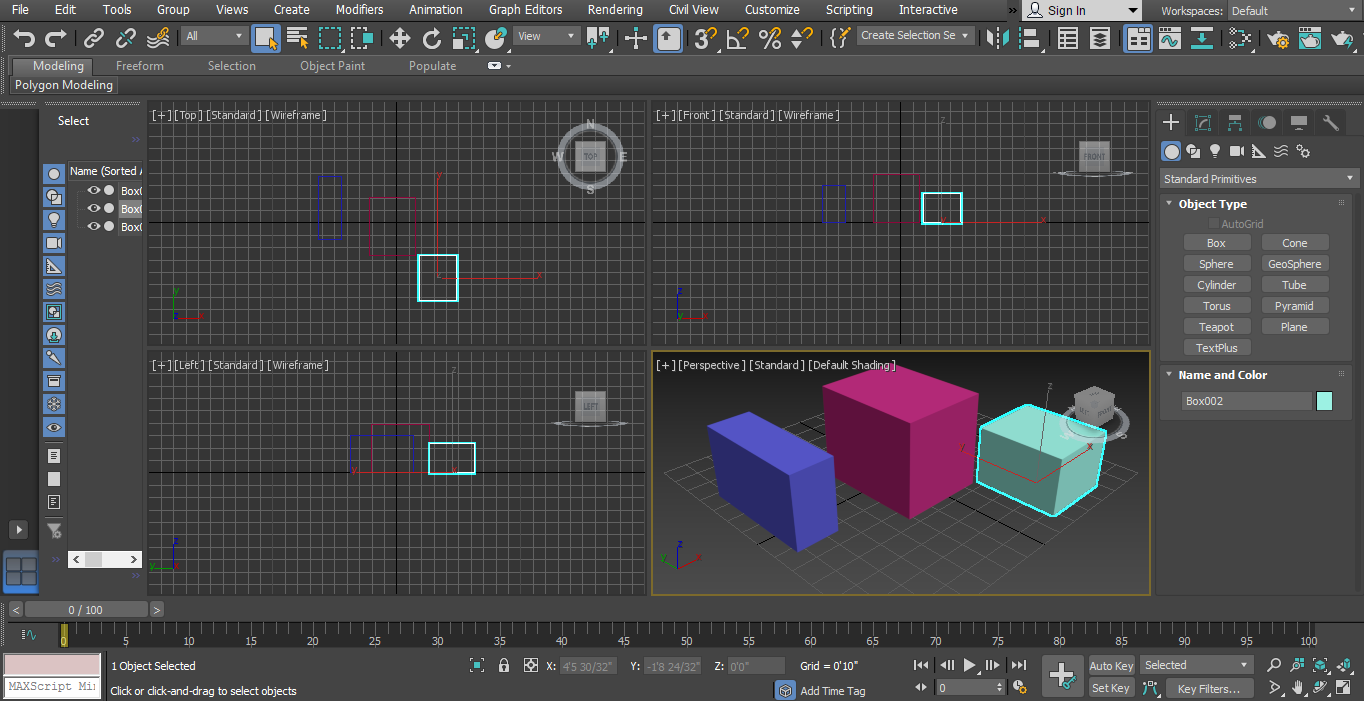Switch to the Utilities wrench panel
The width and height of the screenshot is (1364, 701).
pyautogui.click(x=1330, y=123)
